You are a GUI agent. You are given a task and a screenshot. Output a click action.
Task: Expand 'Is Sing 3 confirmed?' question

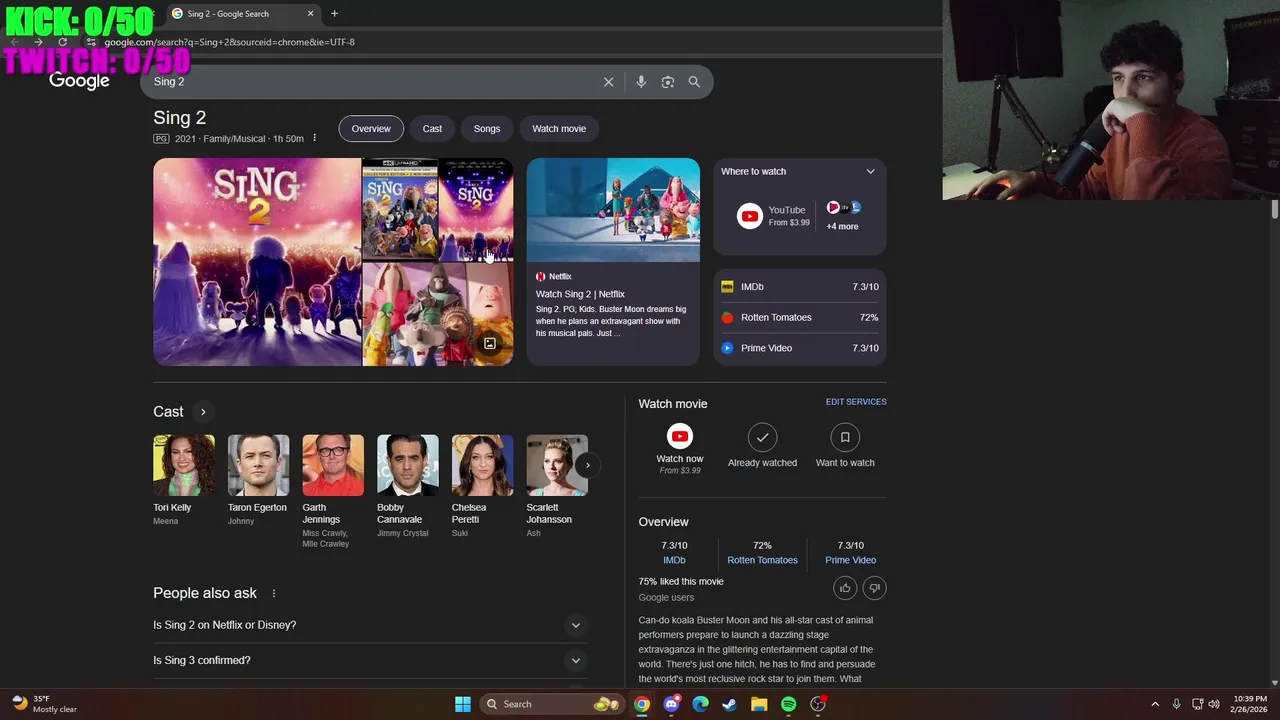(x=368, y=660)
